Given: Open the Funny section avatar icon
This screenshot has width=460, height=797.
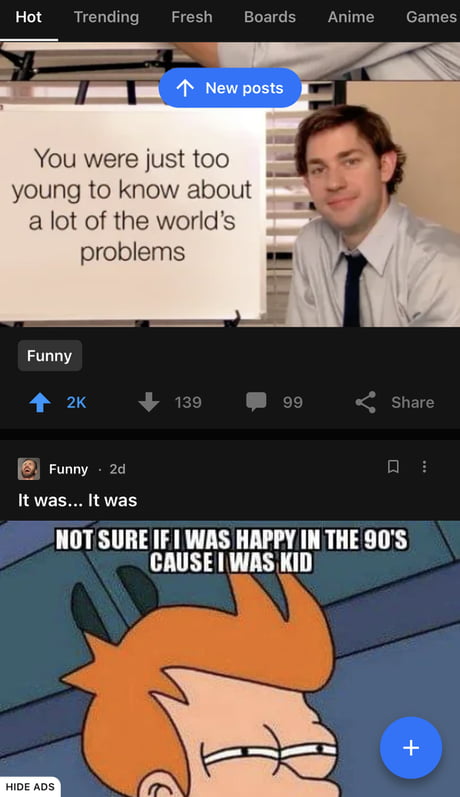Looking at the screenshot, I should click(28, 469).
